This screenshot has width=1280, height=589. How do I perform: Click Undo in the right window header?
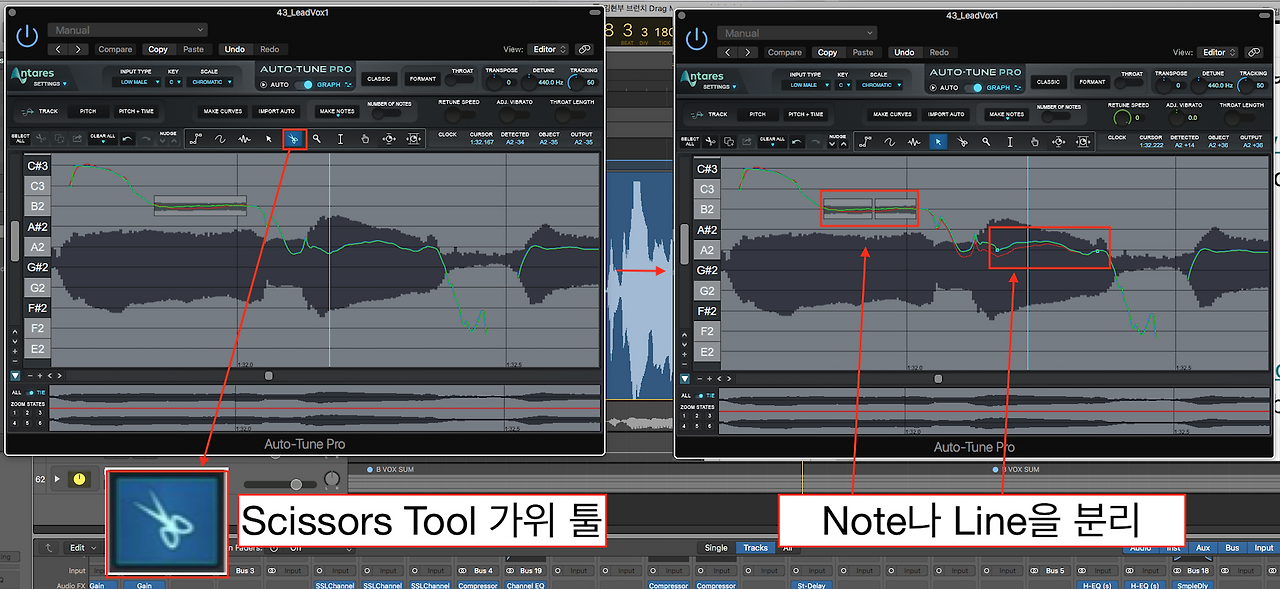pyautogui.click(x=904, y=52)
